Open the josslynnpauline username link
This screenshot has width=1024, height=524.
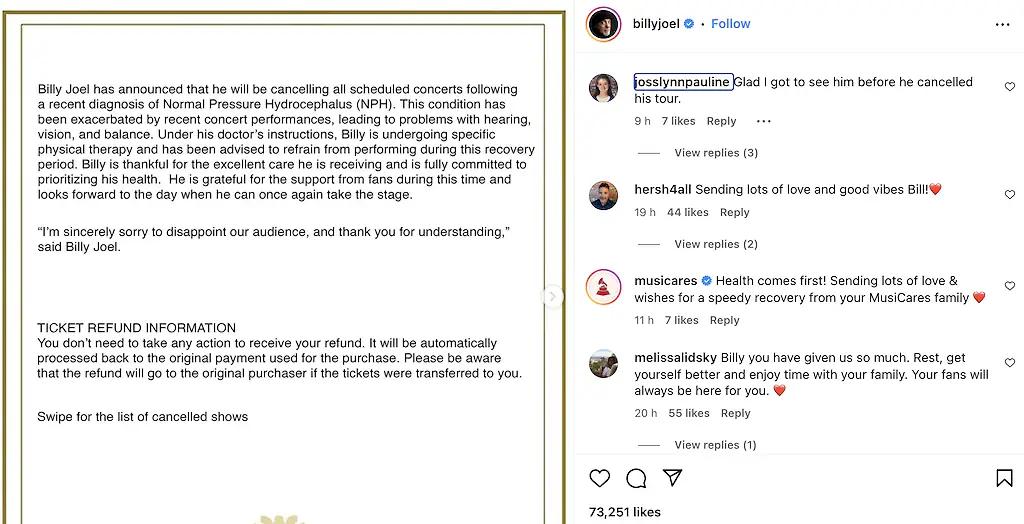pyautogui.click(x=683, y=82)
